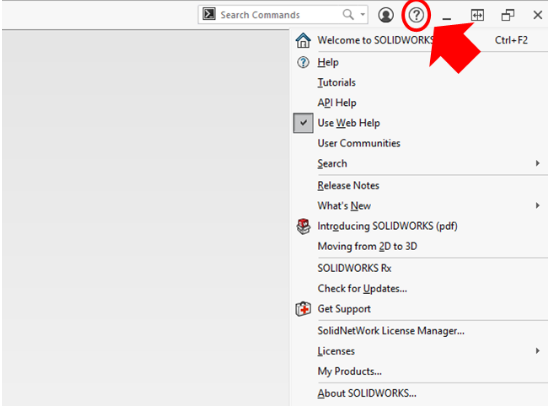Toggle the Use Web Help checkmark

coord(303,123)
